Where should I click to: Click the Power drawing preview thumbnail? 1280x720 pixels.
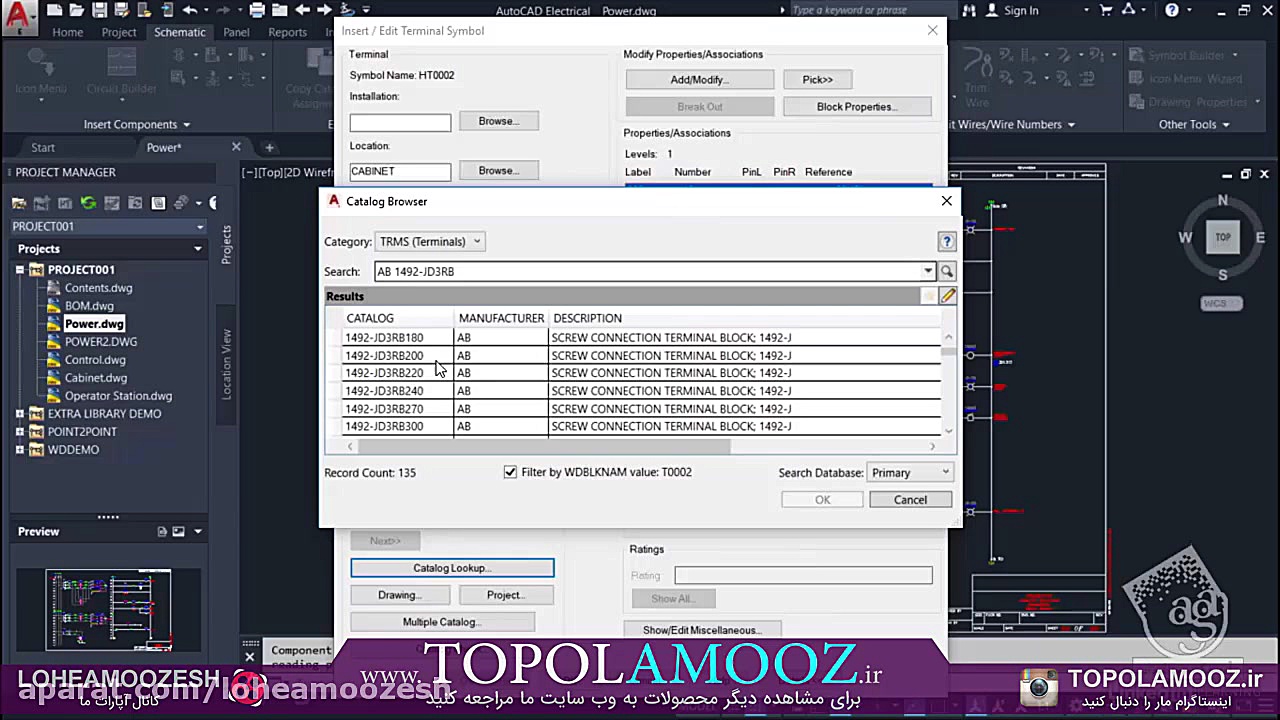pyautogui.click(x=108, y=610)
